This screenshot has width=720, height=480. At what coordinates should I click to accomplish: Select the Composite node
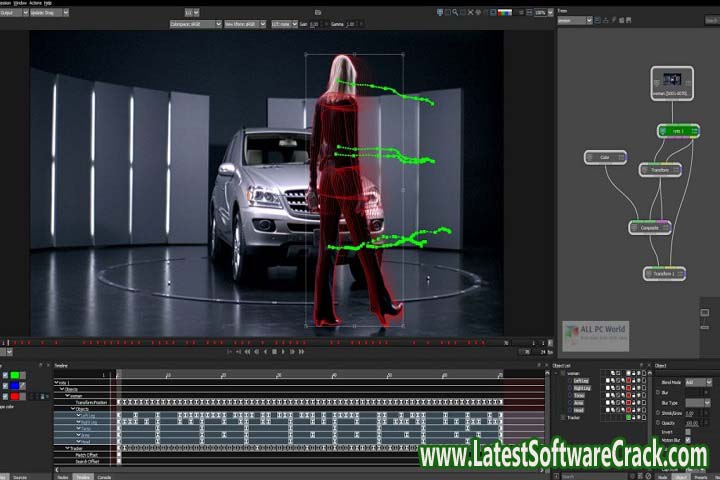point(650,228)
